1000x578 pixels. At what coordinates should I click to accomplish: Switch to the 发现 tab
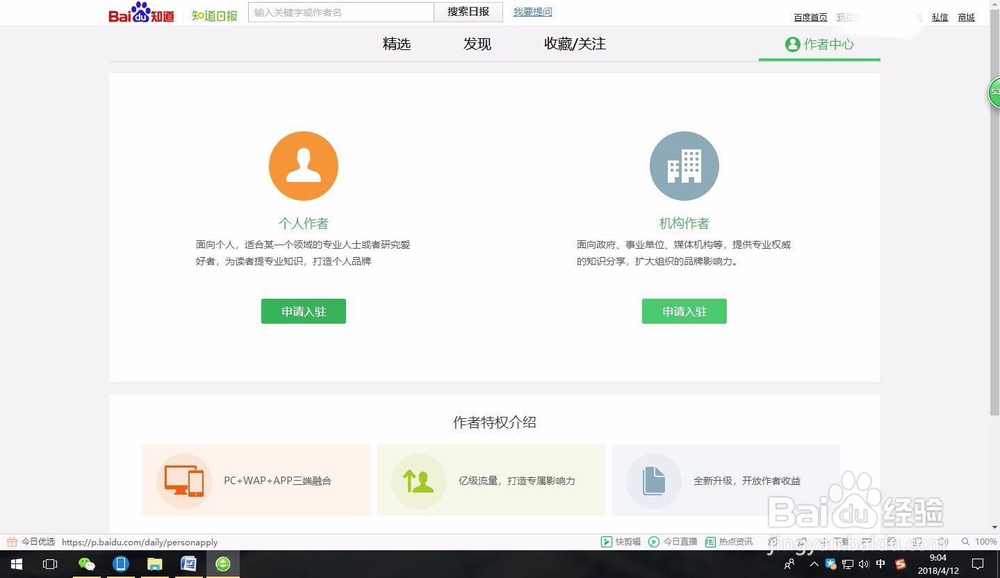pos(477,44)
